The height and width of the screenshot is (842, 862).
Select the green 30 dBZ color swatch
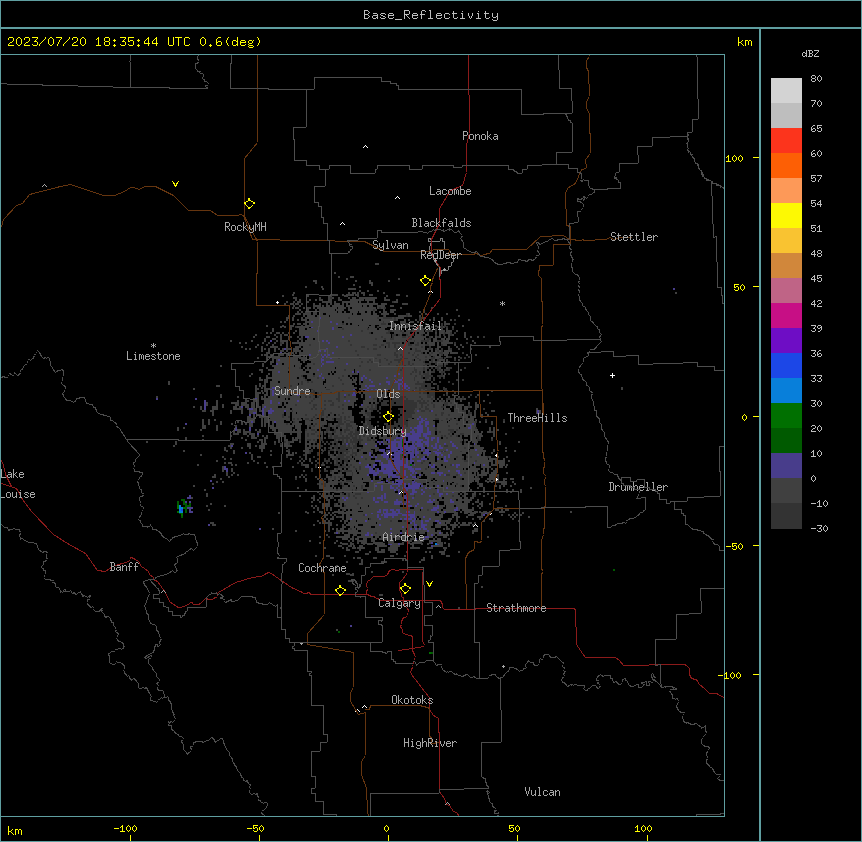pos(786,416)
